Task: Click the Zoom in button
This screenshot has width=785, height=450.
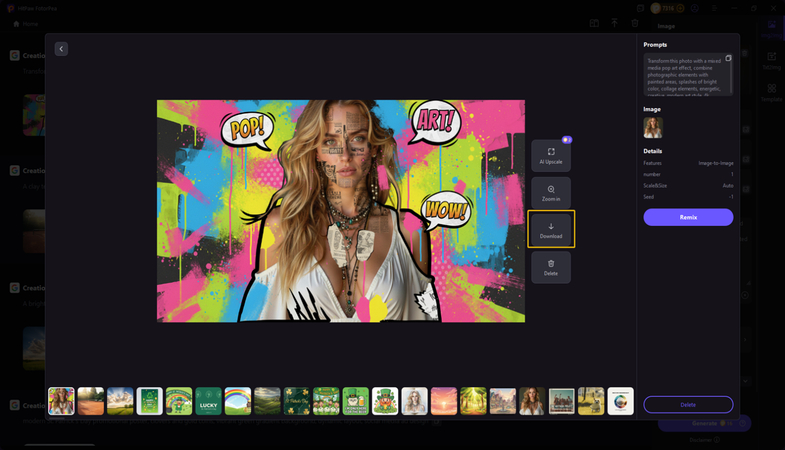Action: (551, 193)
